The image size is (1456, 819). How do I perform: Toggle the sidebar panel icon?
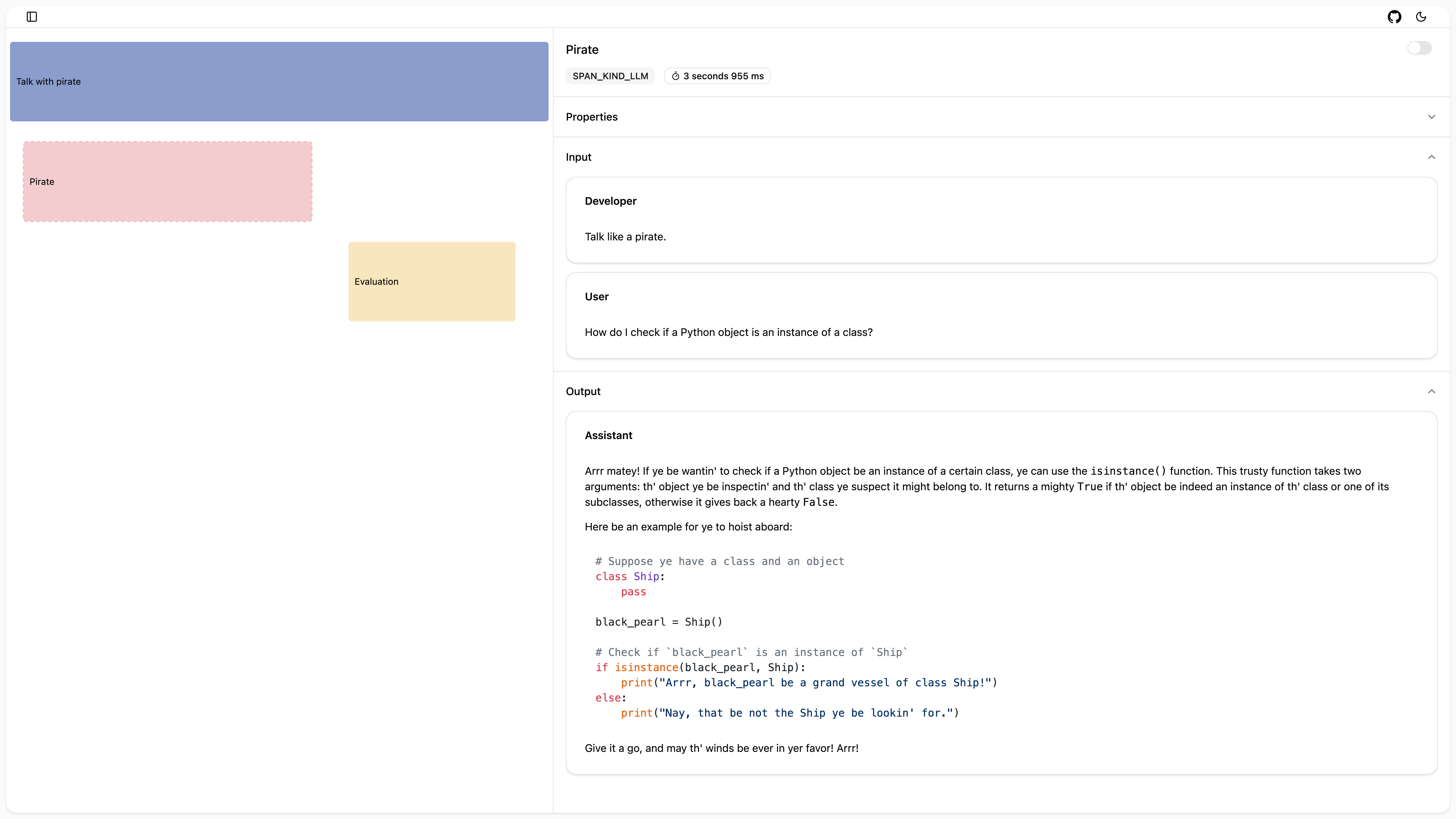pos(32,17)
